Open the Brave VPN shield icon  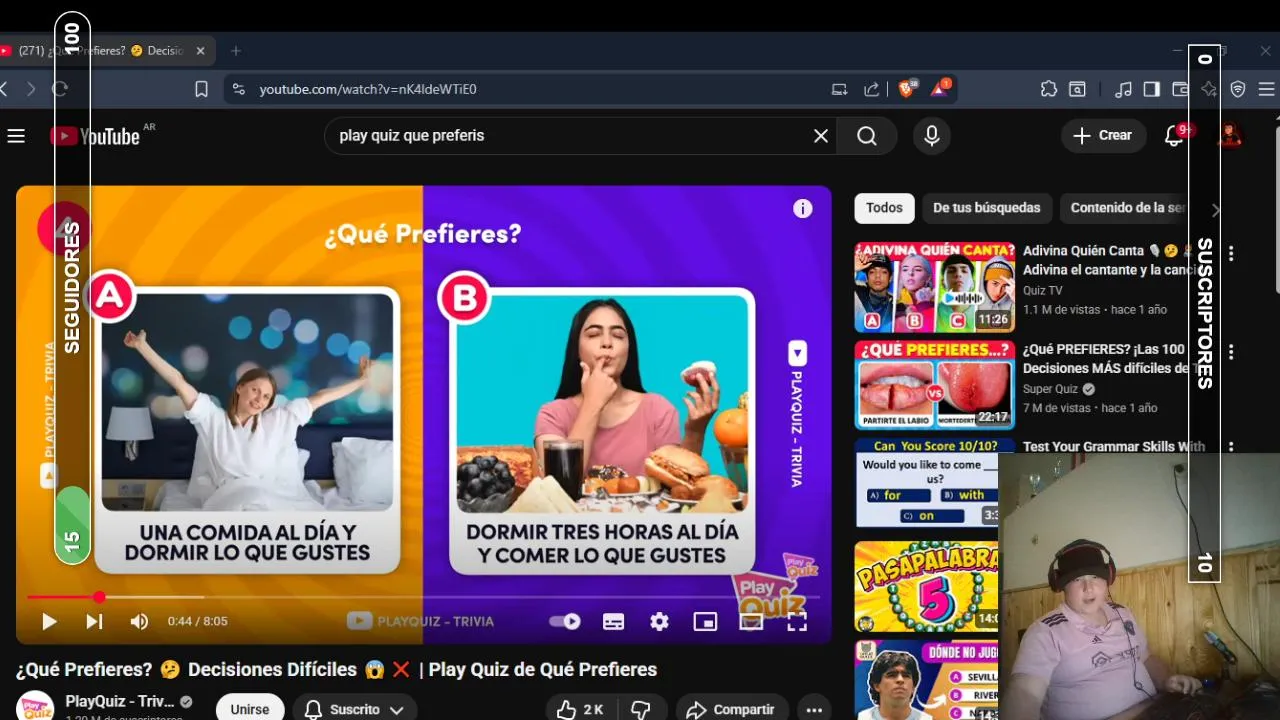click(1238, 89)
